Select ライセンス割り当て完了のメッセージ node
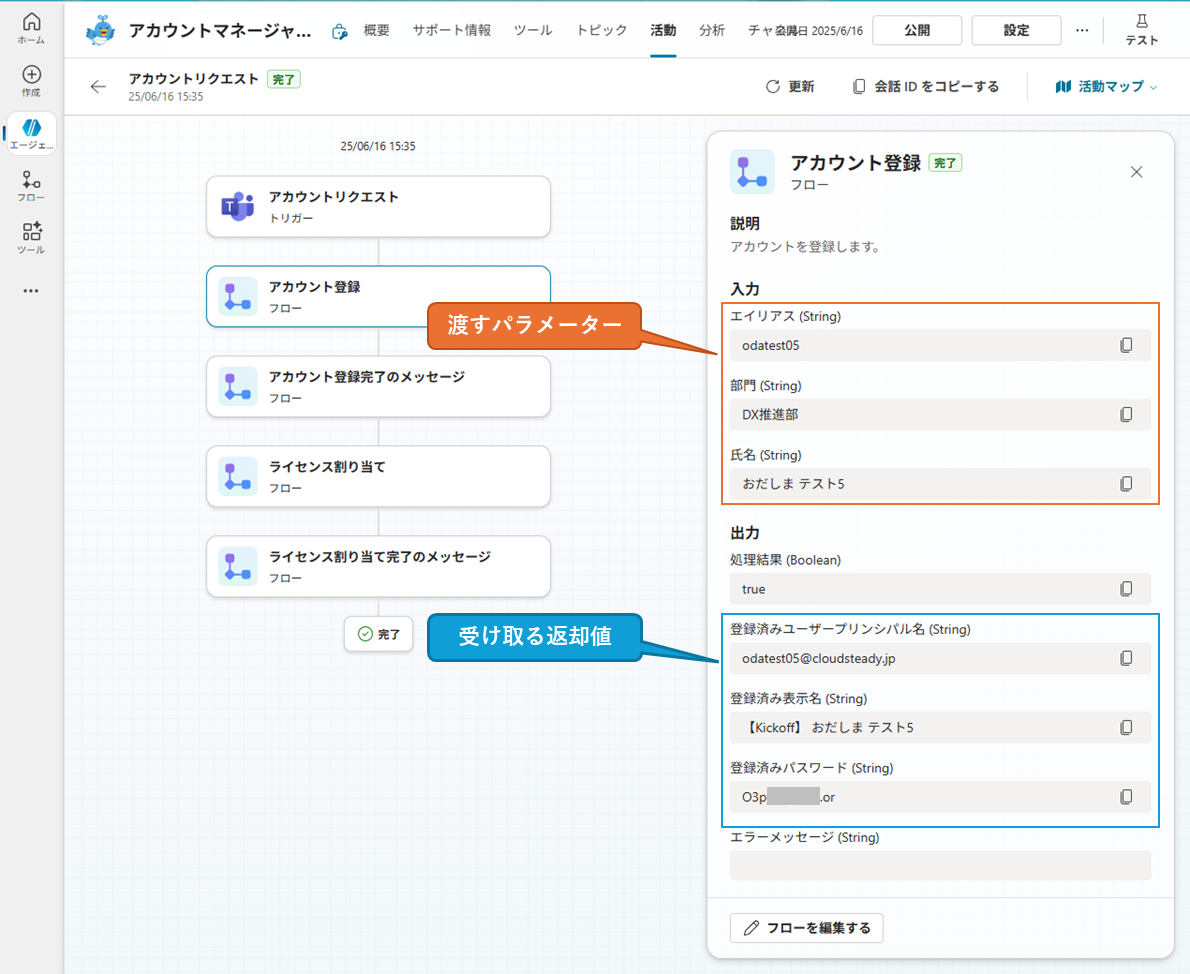Image resolution: width=1190 pixels, height=974 pixels. (x=378, y=566)
